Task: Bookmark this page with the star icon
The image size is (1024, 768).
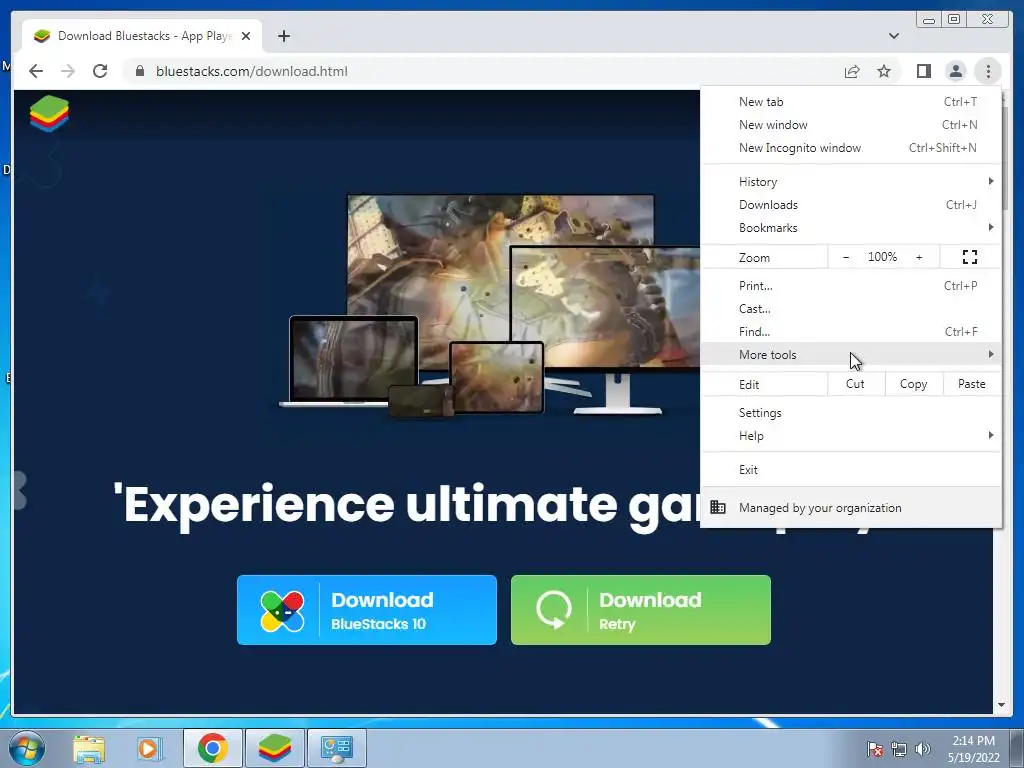Action: [884, 71]
